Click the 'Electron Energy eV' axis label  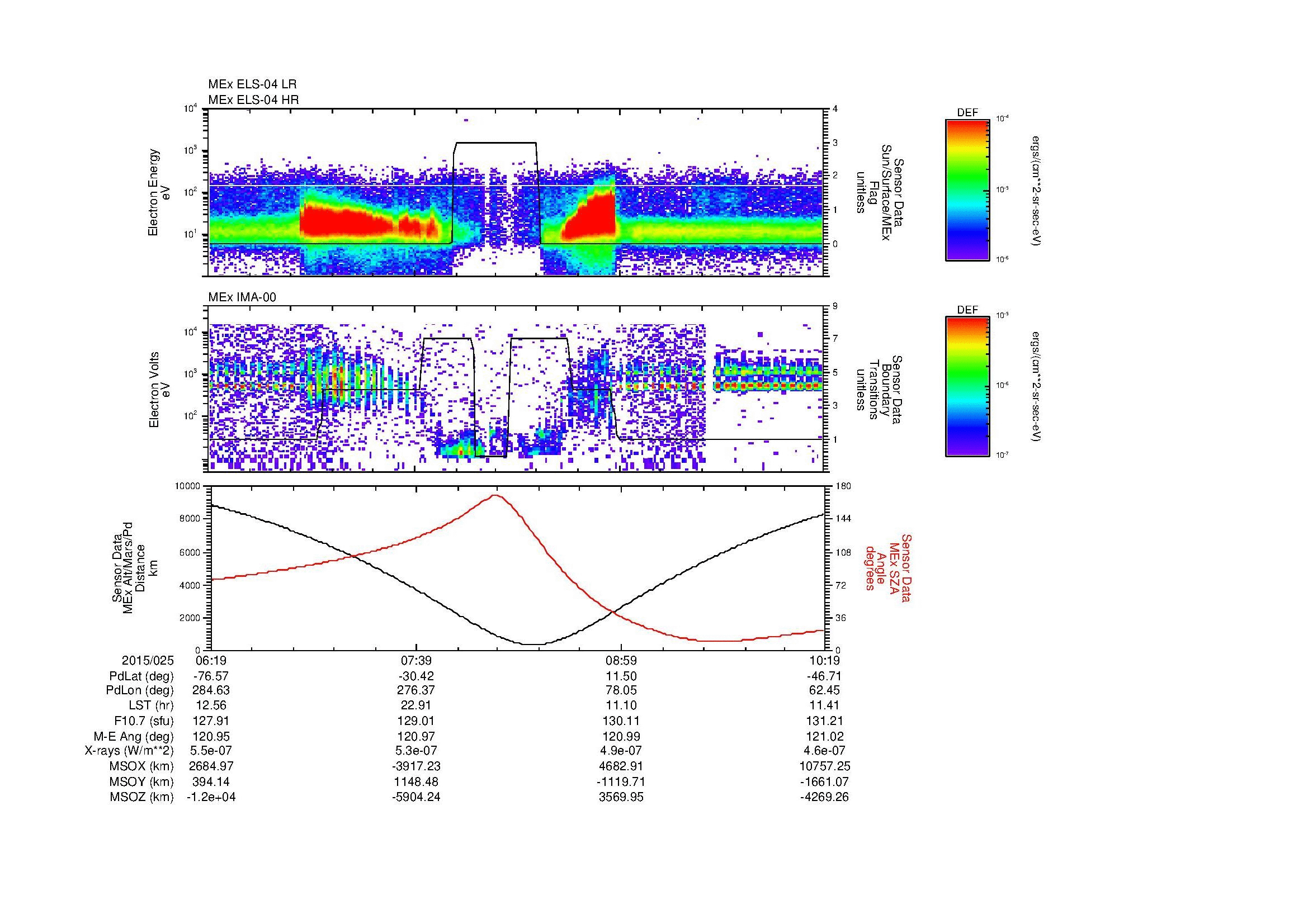click(159, 193)
